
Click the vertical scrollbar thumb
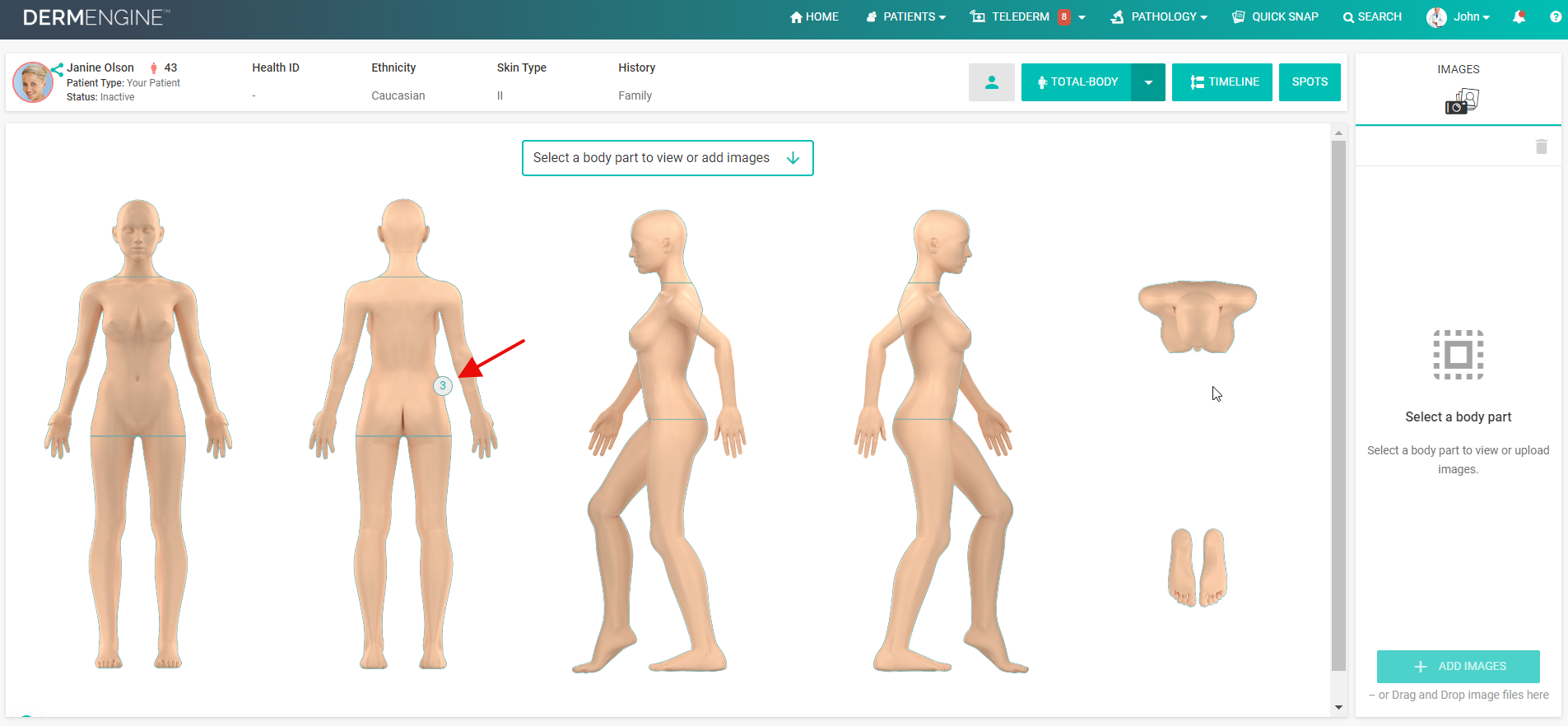click(1338, 406)
